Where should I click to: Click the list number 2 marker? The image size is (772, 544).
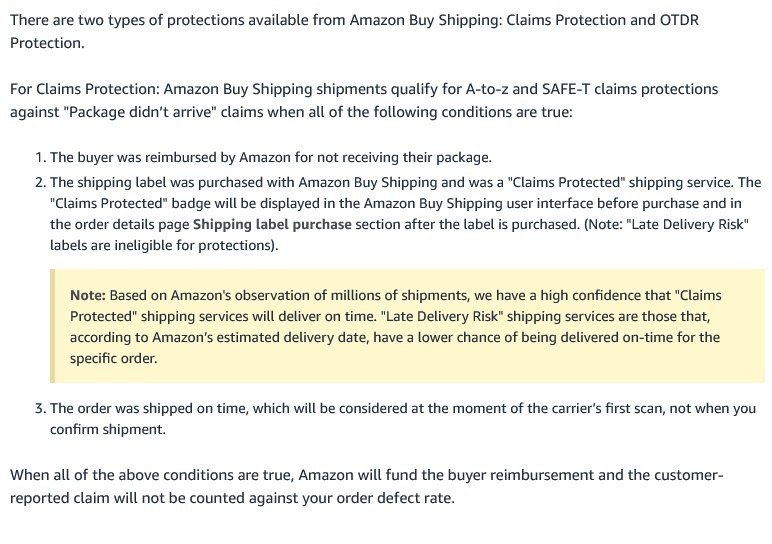40,183
